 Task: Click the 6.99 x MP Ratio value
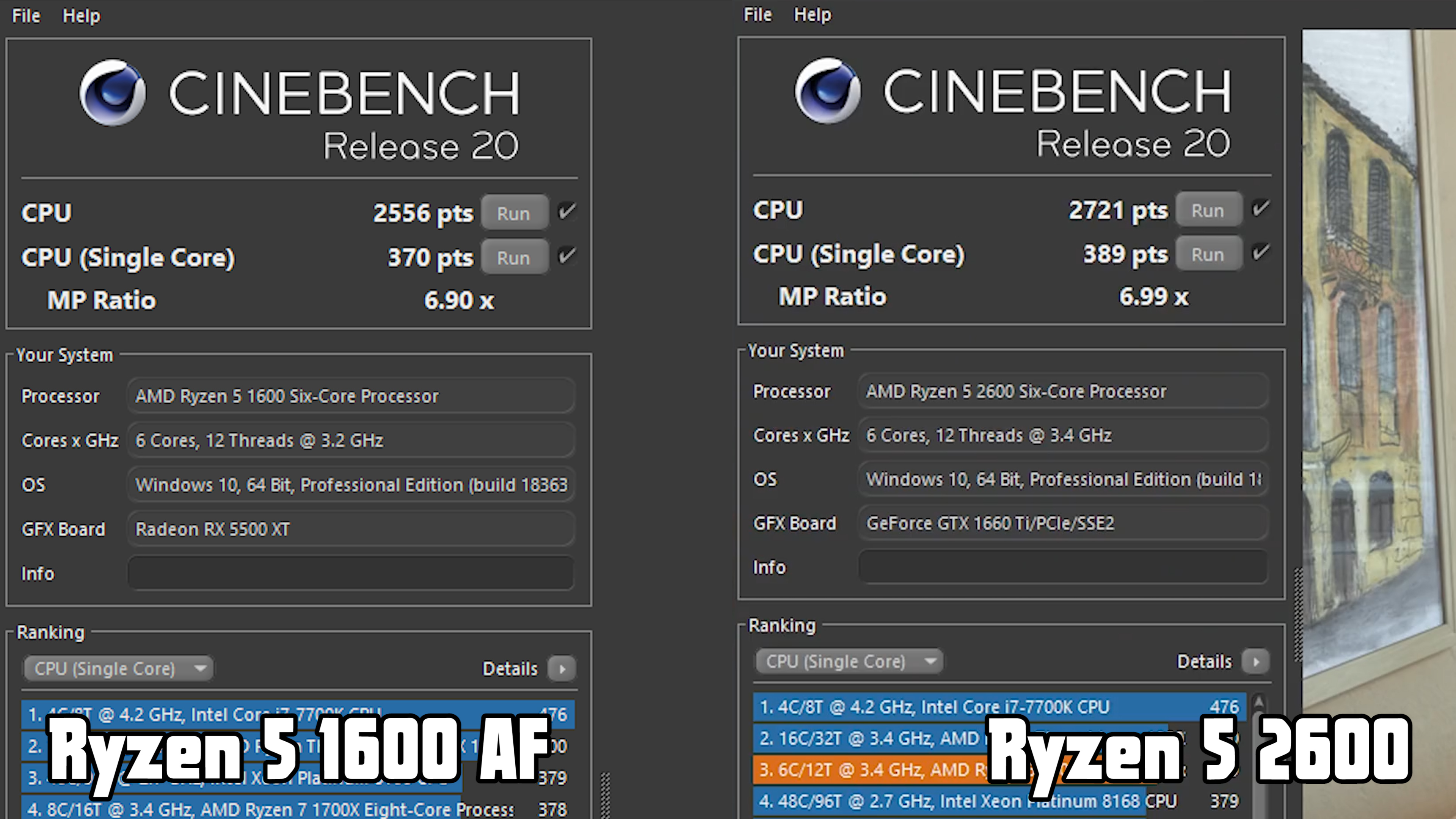[1153, 297]
